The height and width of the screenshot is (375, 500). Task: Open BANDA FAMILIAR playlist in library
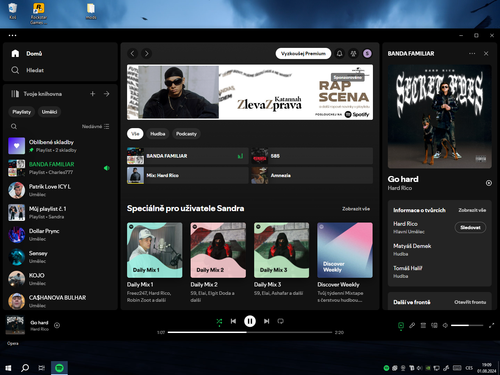(x=60, y=168)
